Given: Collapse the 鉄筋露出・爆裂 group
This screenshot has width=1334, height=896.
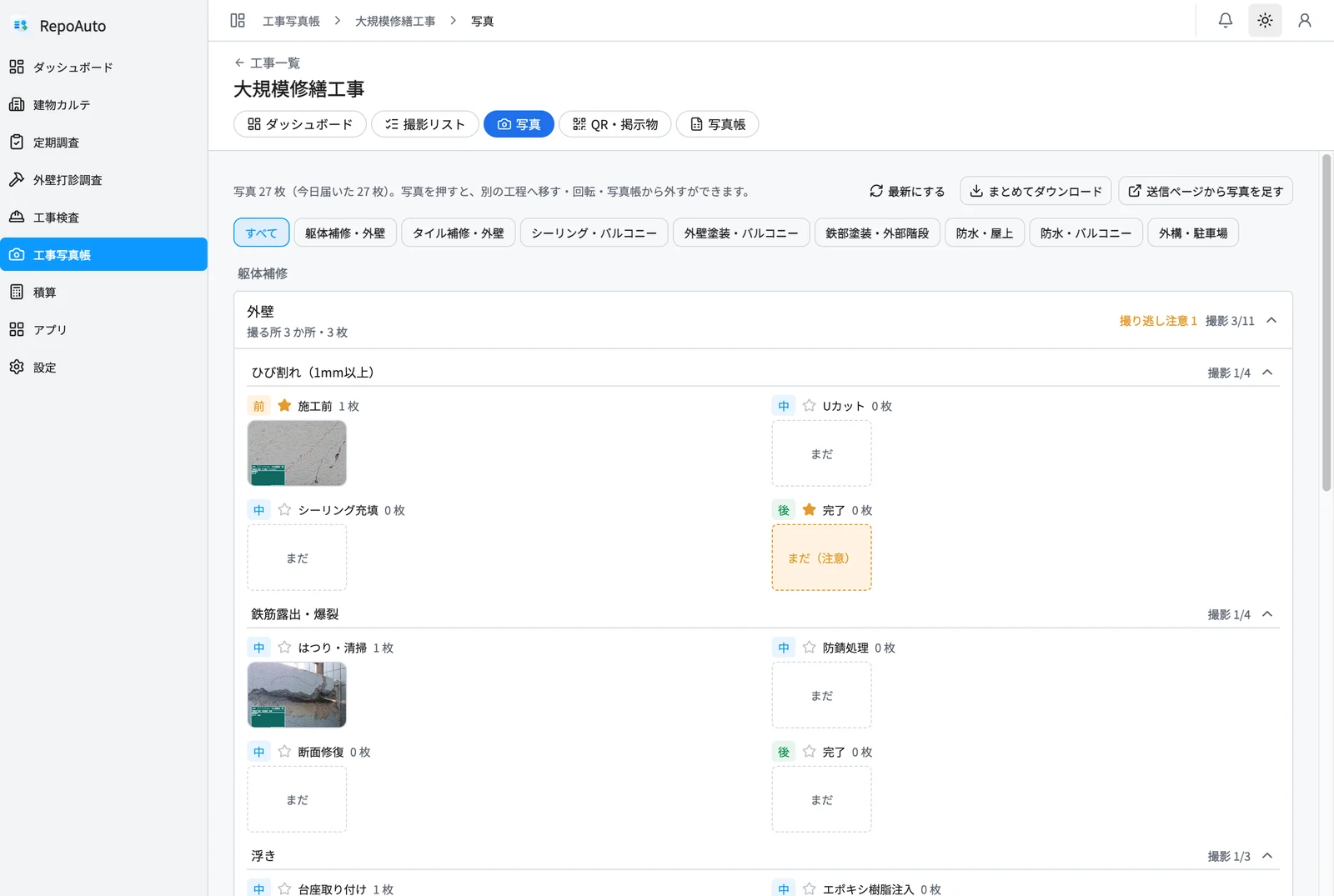Looking at the screenshot, I should pyautogui.click(x=1267, y=614).
